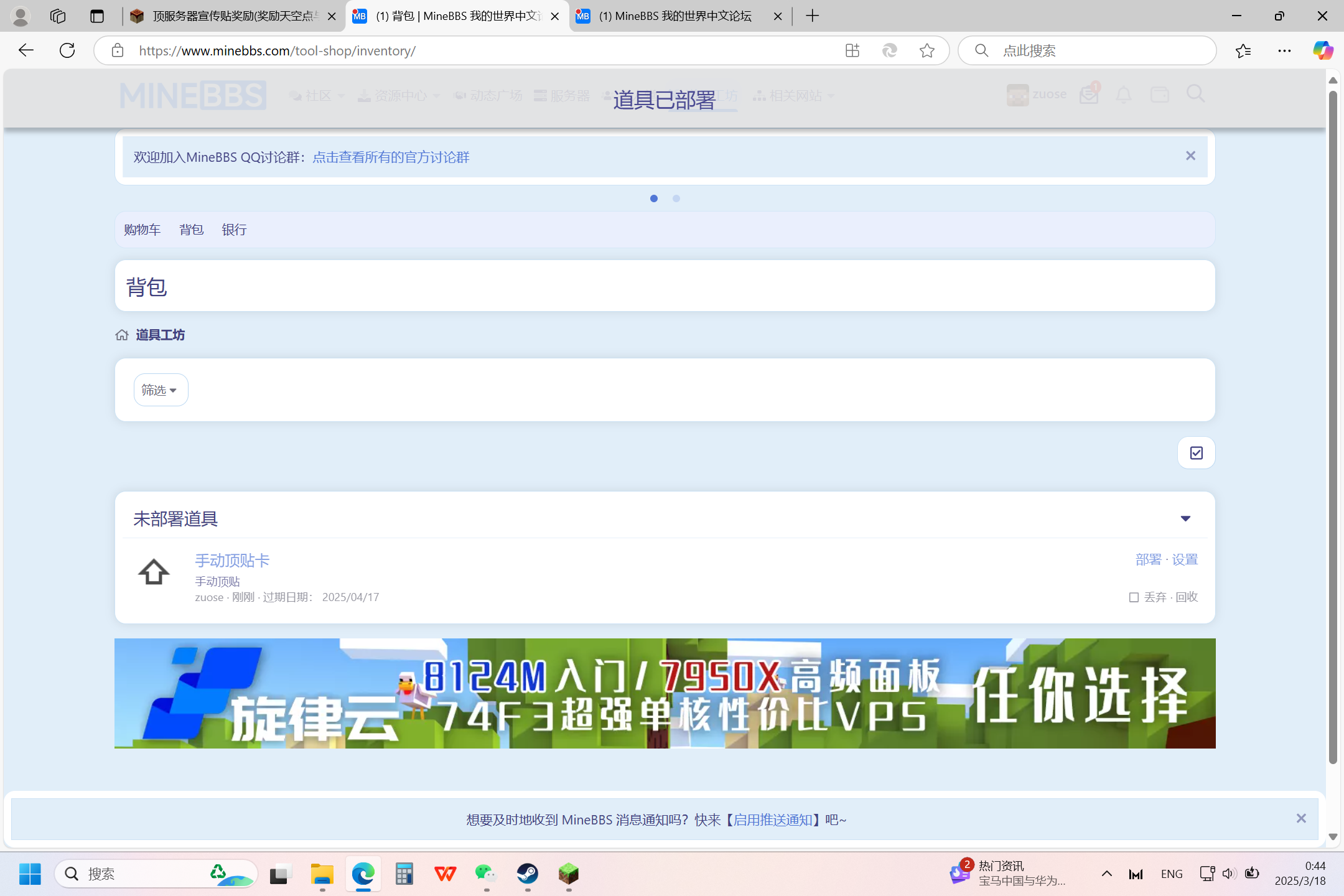Click the browser back arrow

click(x=26, y=50)
